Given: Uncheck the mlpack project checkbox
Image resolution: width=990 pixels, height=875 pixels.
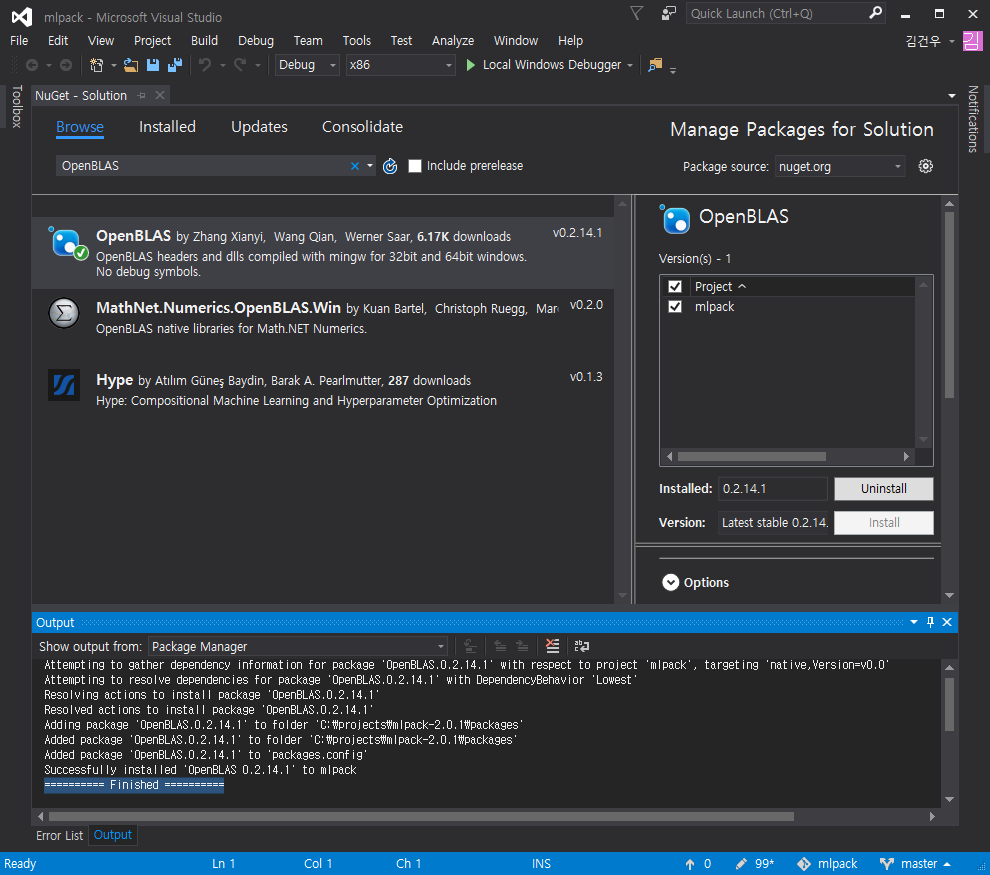Looking at the screenshot, I should (x=675, y=307).
